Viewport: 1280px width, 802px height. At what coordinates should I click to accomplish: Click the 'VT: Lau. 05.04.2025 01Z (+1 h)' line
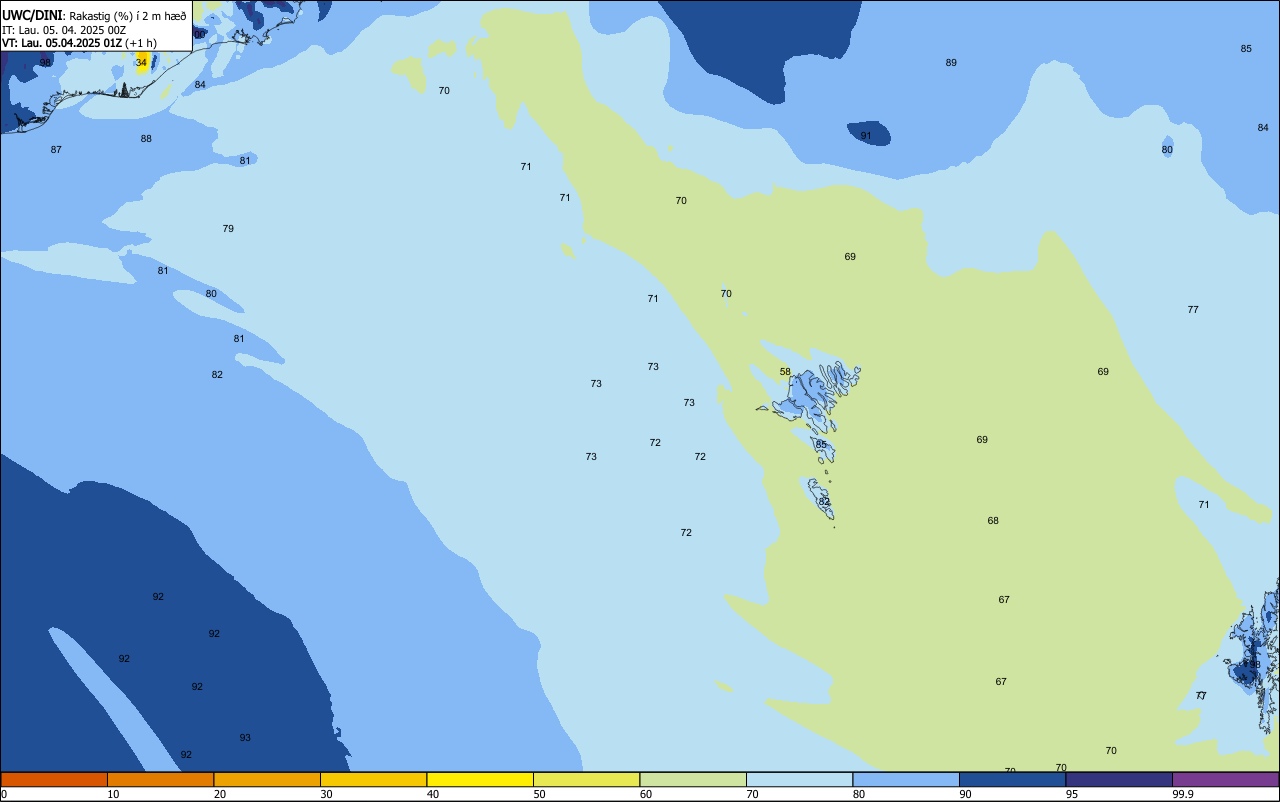click(79, 43)
